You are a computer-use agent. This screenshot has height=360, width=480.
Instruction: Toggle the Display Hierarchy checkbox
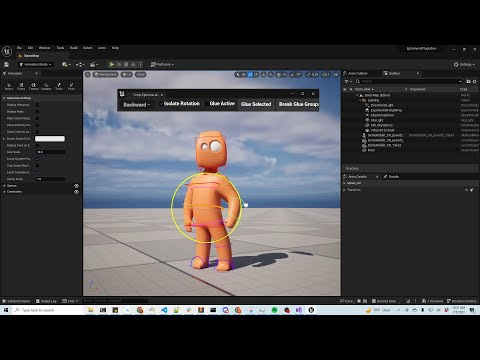click(x=37, y=105)
